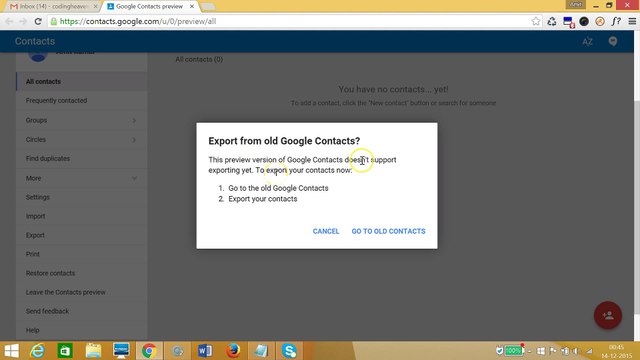This screenshot has width=640, height=360.
Task: Open the new tab button
Action: (208, 7)
